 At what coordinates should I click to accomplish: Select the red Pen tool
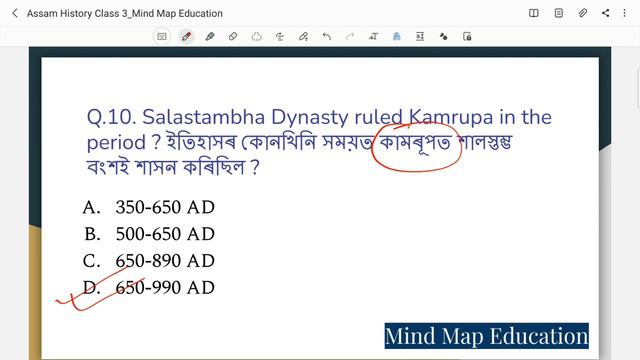[187, 37]
